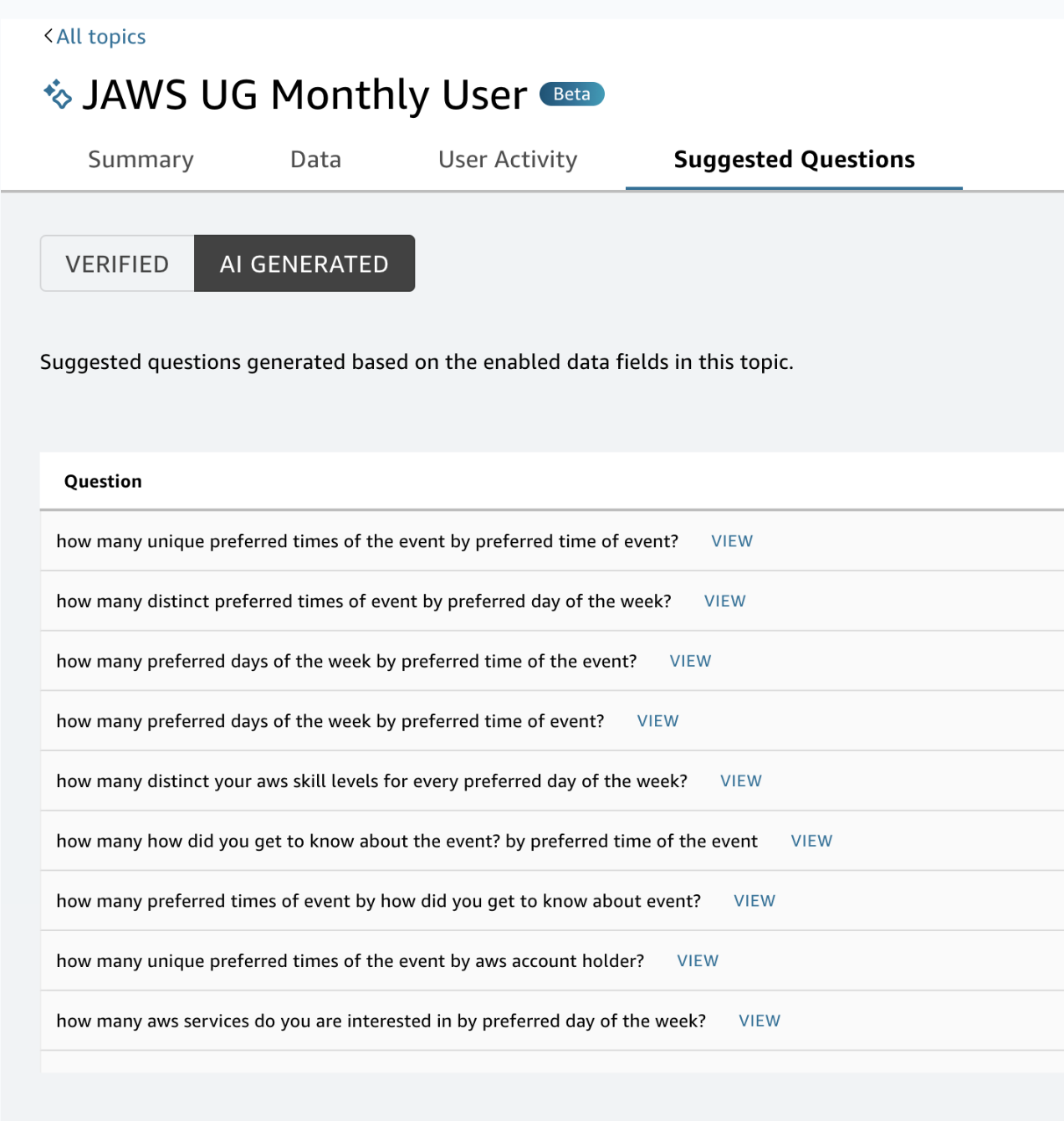Switch to the Data tab
This screenshot has height=1121, width=1064.
click(x=315, y=159)
